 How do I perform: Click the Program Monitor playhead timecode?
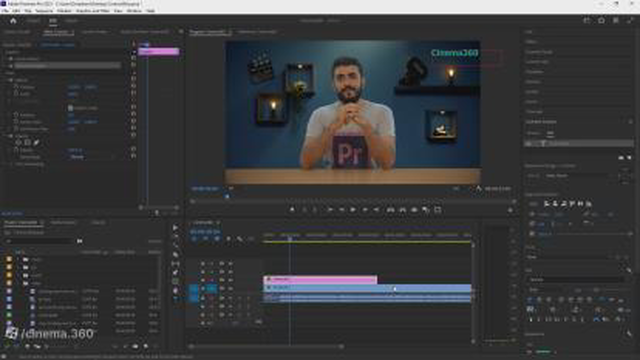[x=205, y=189]
